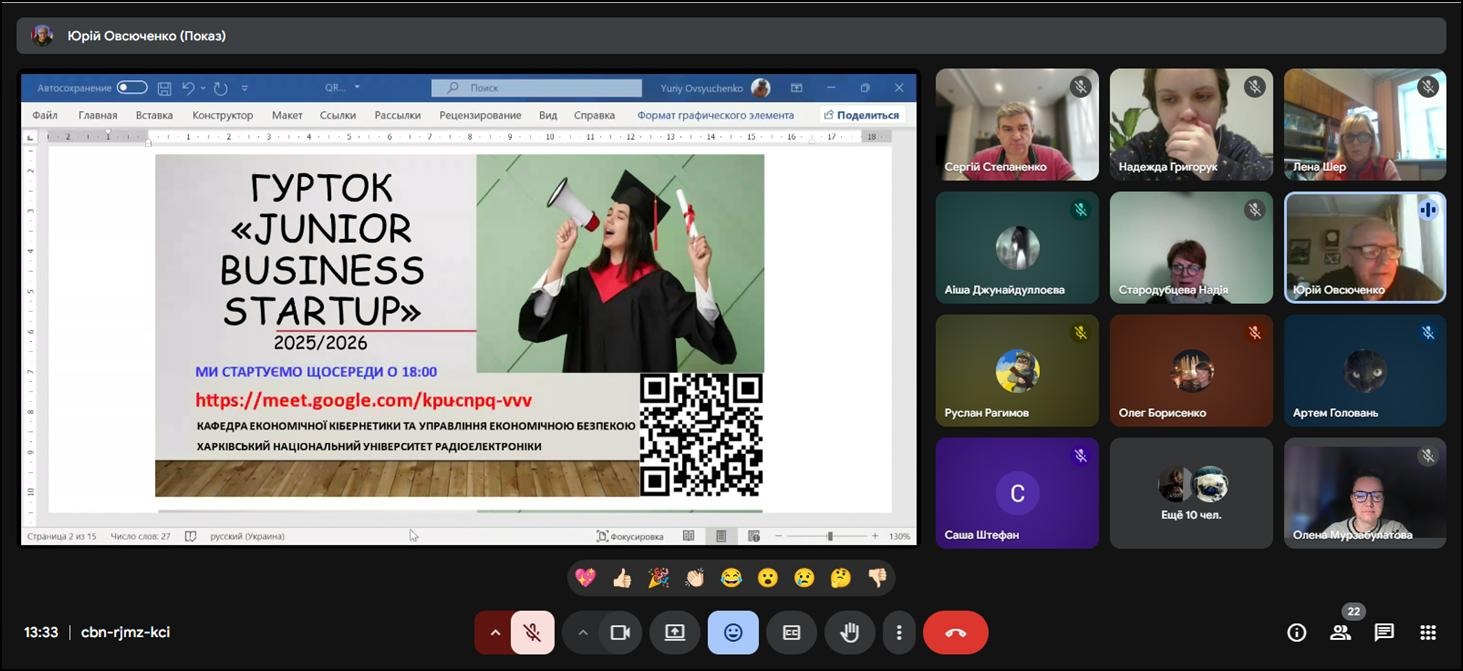The height and width of the screenshot is (671, 1463).
Task: Start presenting your screen
Action: point(675,632)
